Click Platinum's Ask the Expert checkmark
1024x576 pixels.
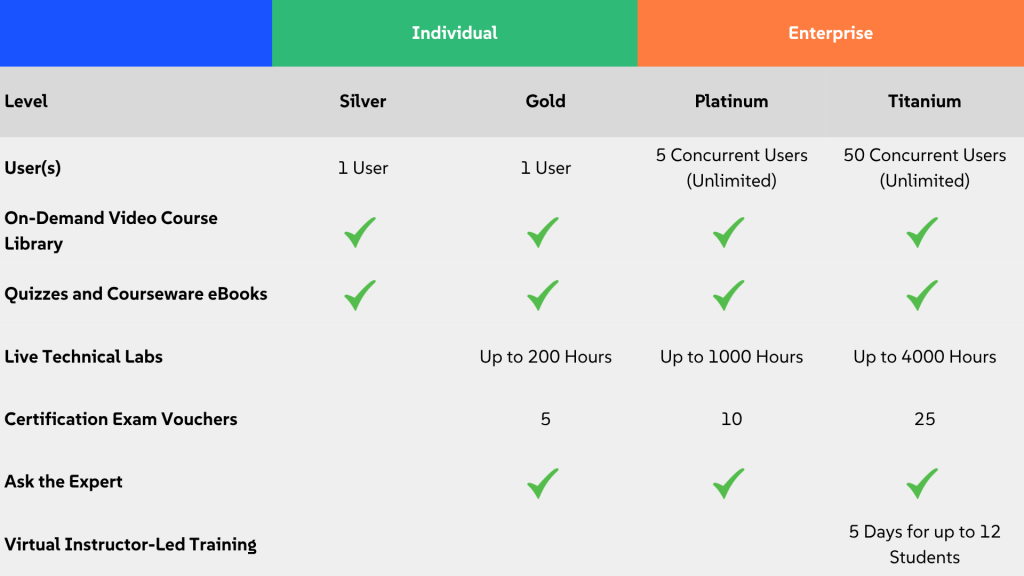pos(729,483)
